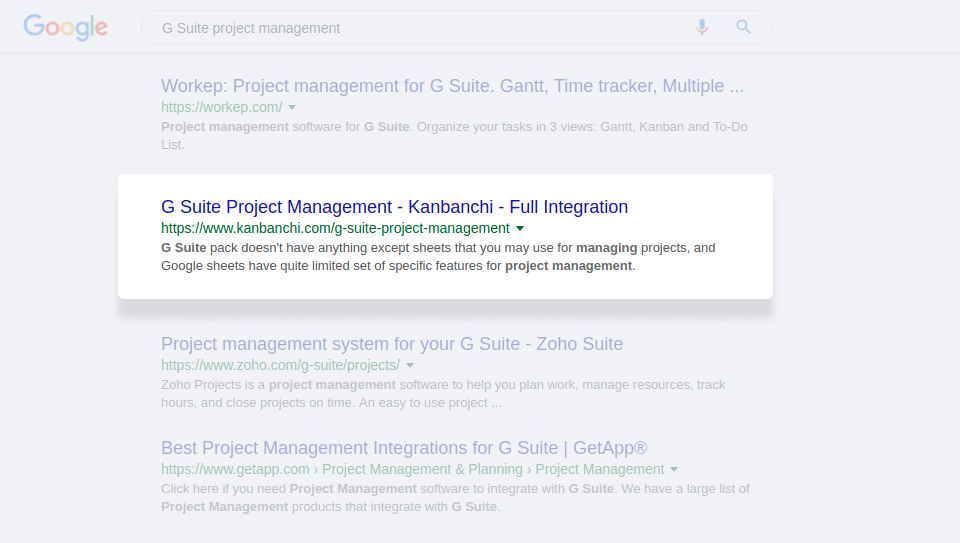Click the kanbanchi.com g-suite-project-management URL

pos(335,228)
